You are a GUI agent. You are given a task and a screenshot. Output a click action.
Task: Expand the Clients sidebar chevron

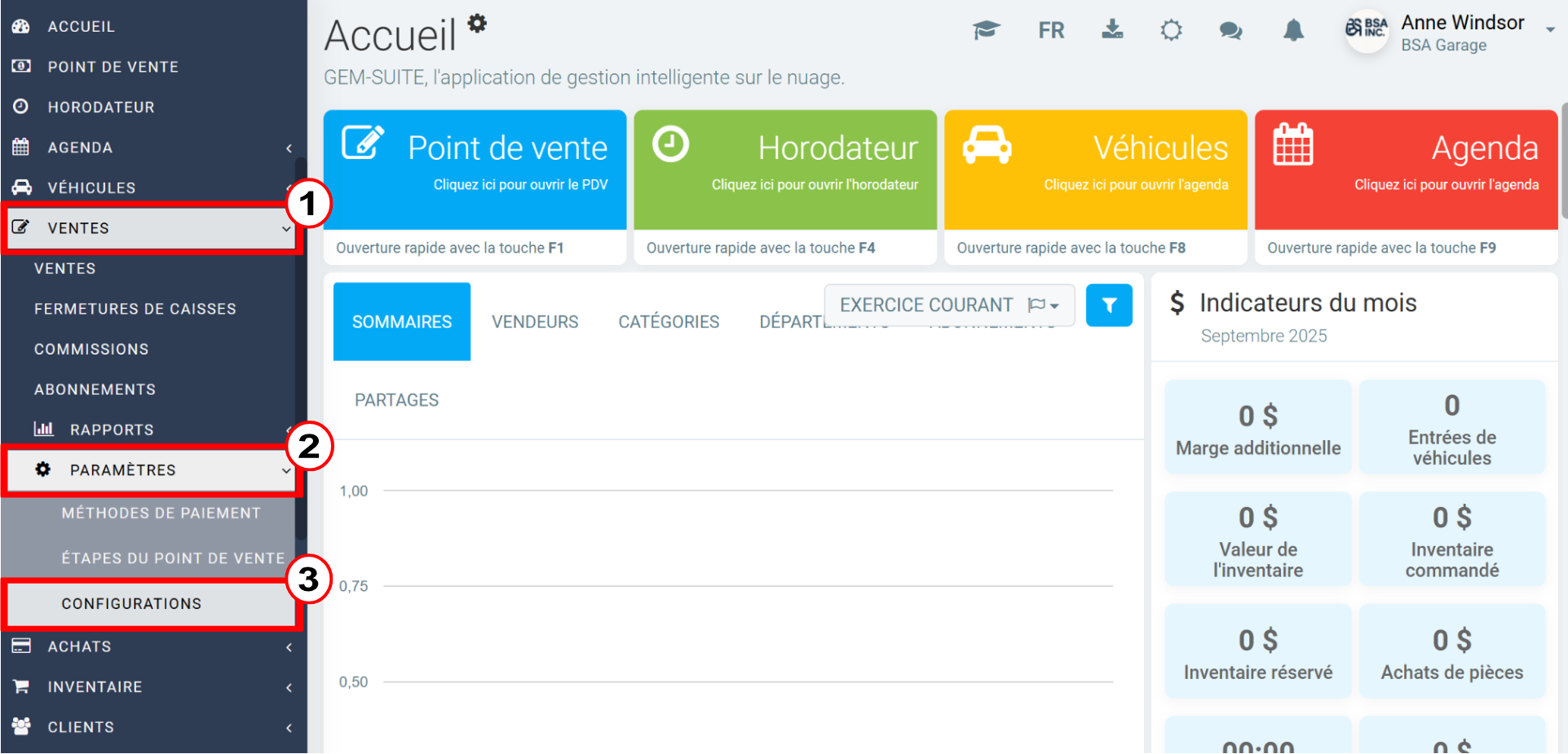coord(289,728)
